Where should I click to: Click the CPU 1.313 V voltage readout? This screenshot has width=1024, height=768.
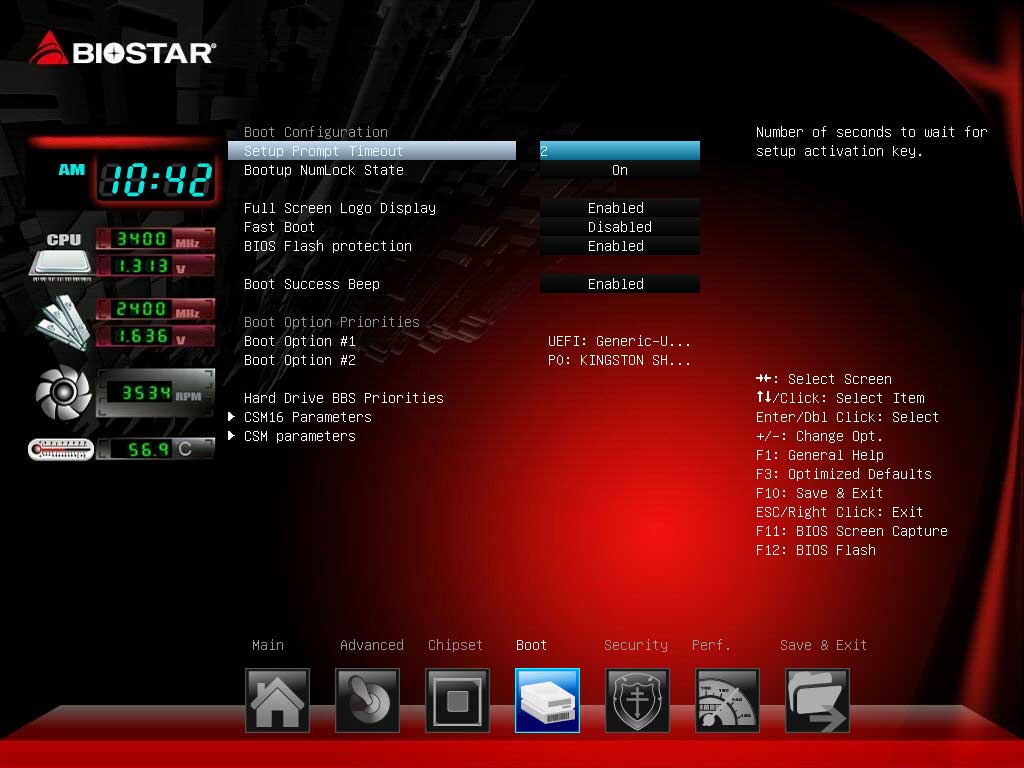pos(155,266)
